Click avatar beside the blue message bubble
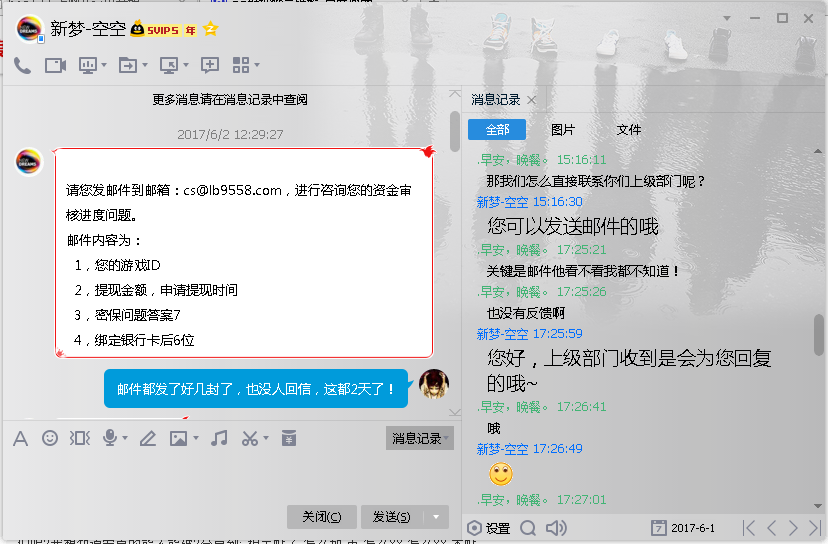 tap(434, 384)
